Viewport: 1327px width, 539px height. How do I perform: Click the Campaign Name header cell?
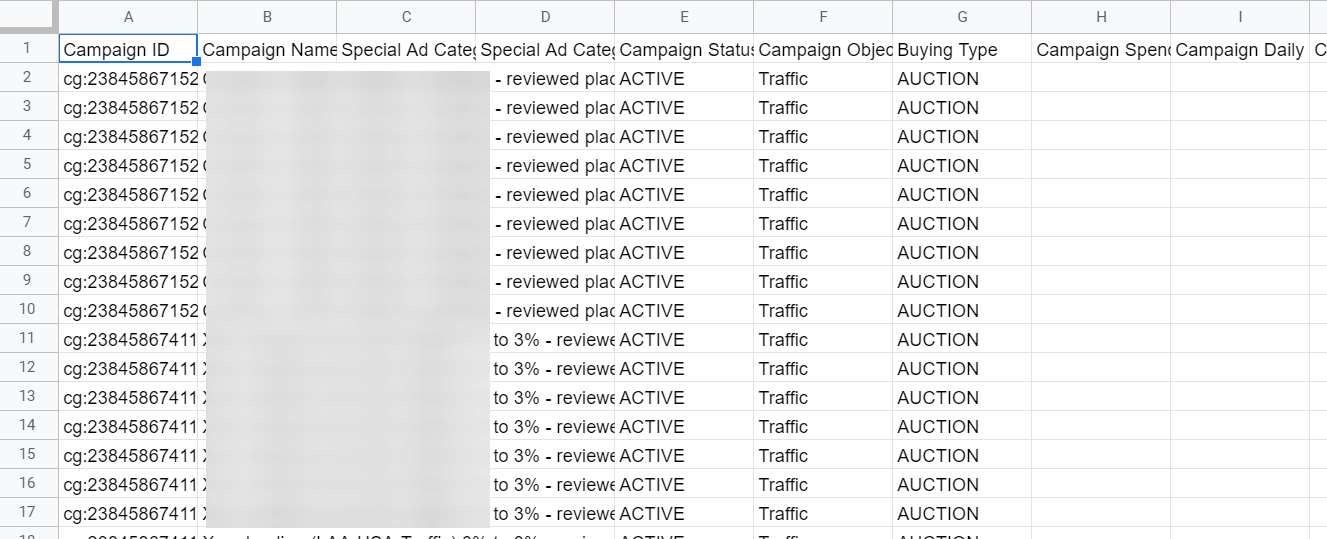click(x=267, y=49)
